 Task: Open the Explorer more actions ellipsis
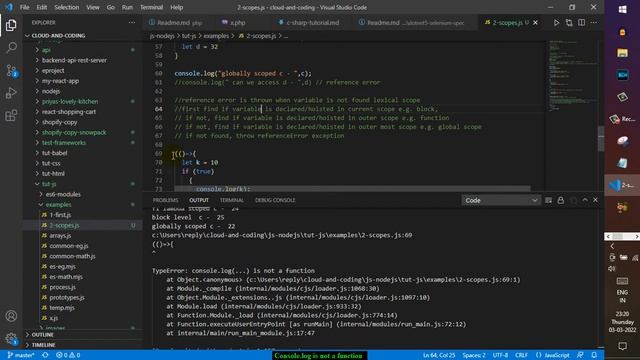tap(131, 22)
